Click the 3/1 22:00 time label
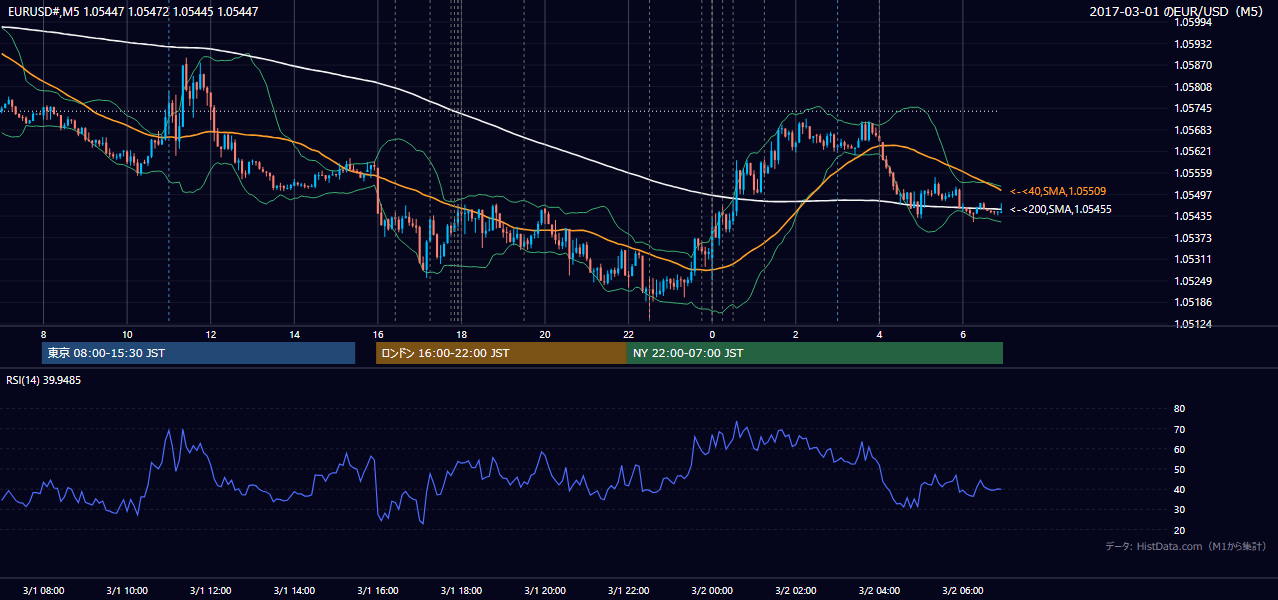 pos(628,591)
